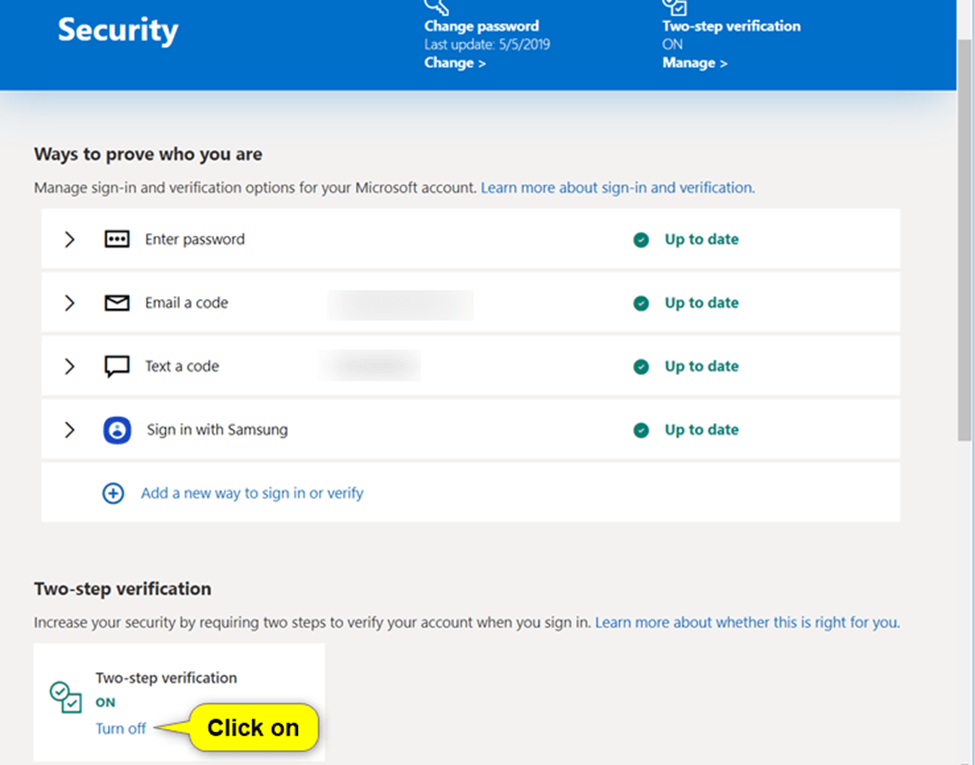975x765 pixels.
Task: Click the password dots icon
Action: 117,240
